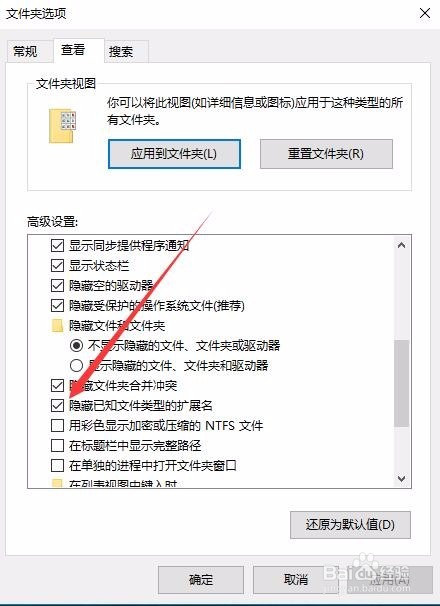
Task: Toggle 隐藏空的驱动器 checkbox
Action: [x=57, y=286]
